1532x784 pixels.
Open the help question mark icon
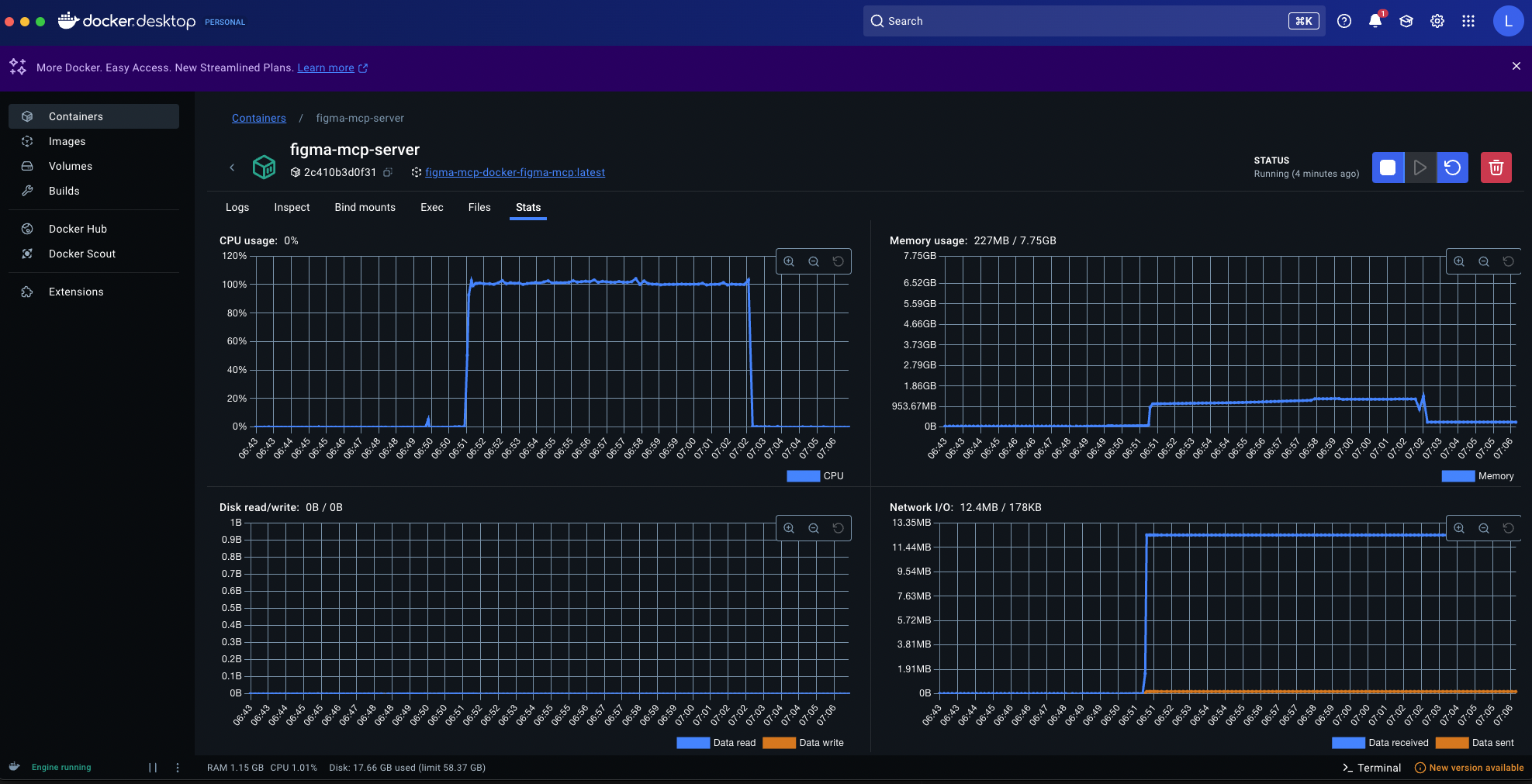(1344, 21)
